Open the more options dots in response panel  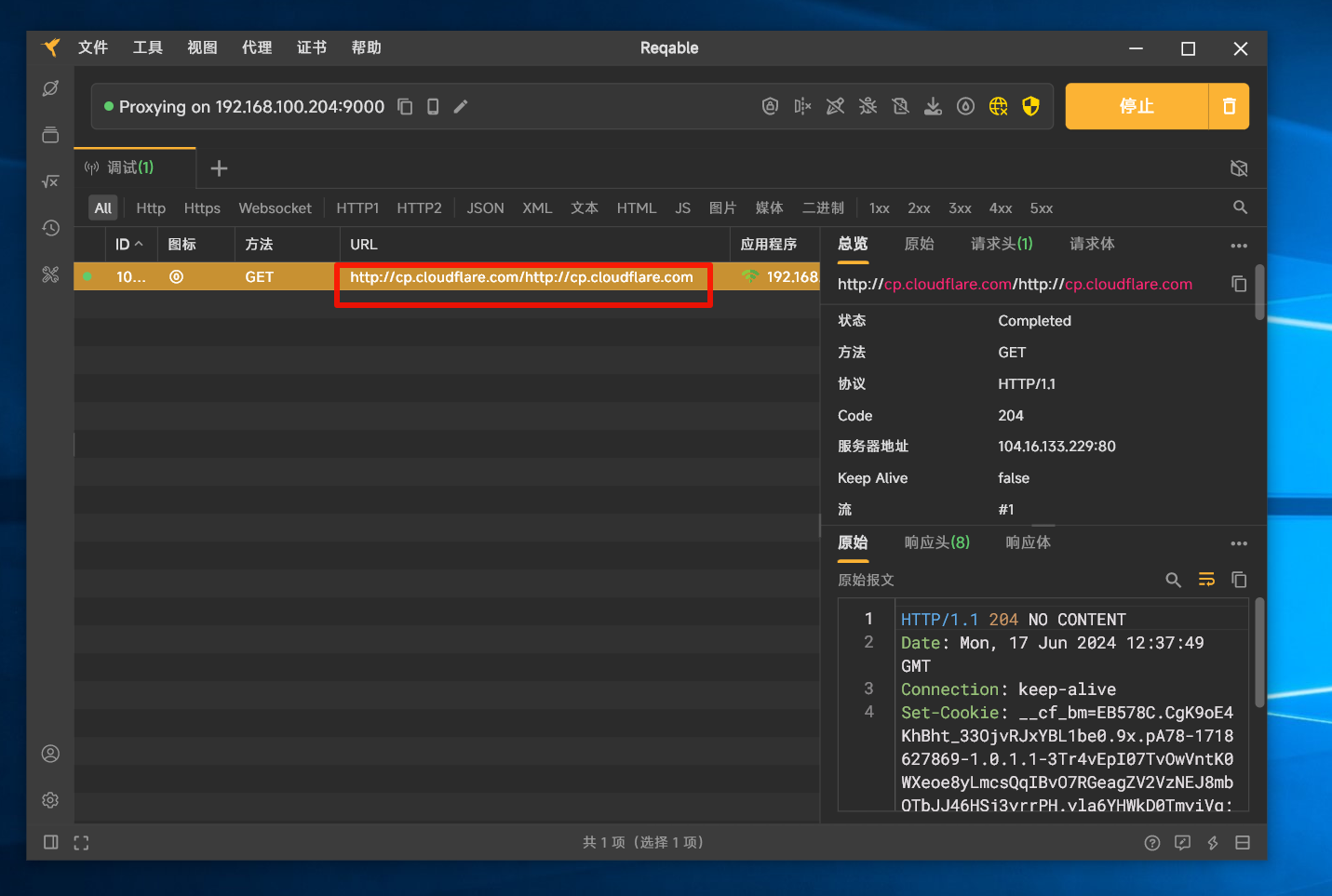click(x=1238, y=543)
